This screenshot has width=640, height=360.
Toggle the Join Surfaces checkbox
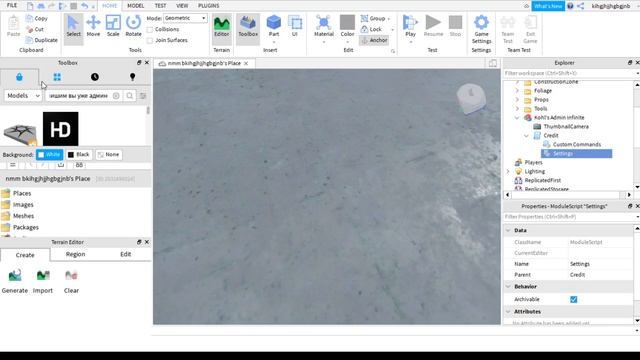[x=150, y=40]
